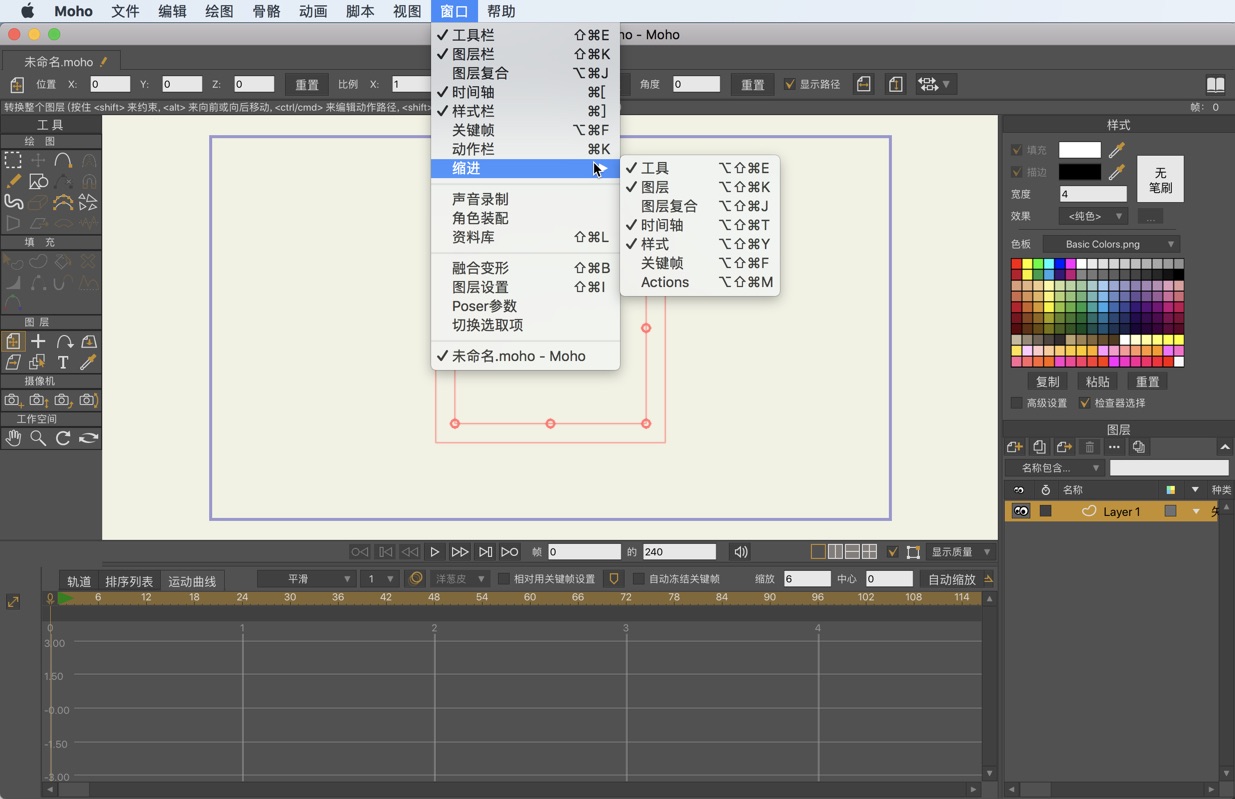Open the Basic Colors.png palette dropdown
Viewport: 1235px width, 799px height.
[1110, 243]
